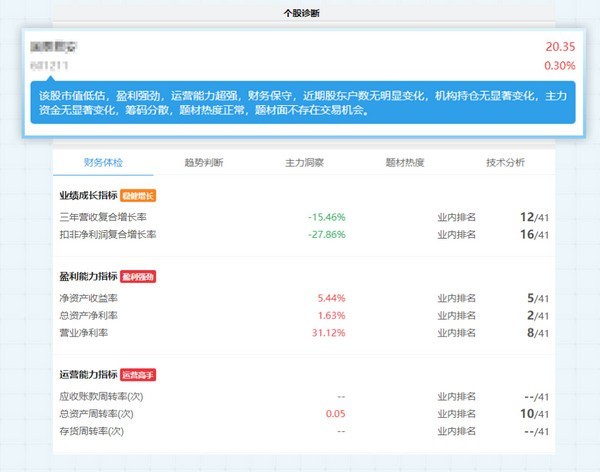Open the 技术分析 tab
Screen dimensions: 600x472
click(x=505, y=163)
